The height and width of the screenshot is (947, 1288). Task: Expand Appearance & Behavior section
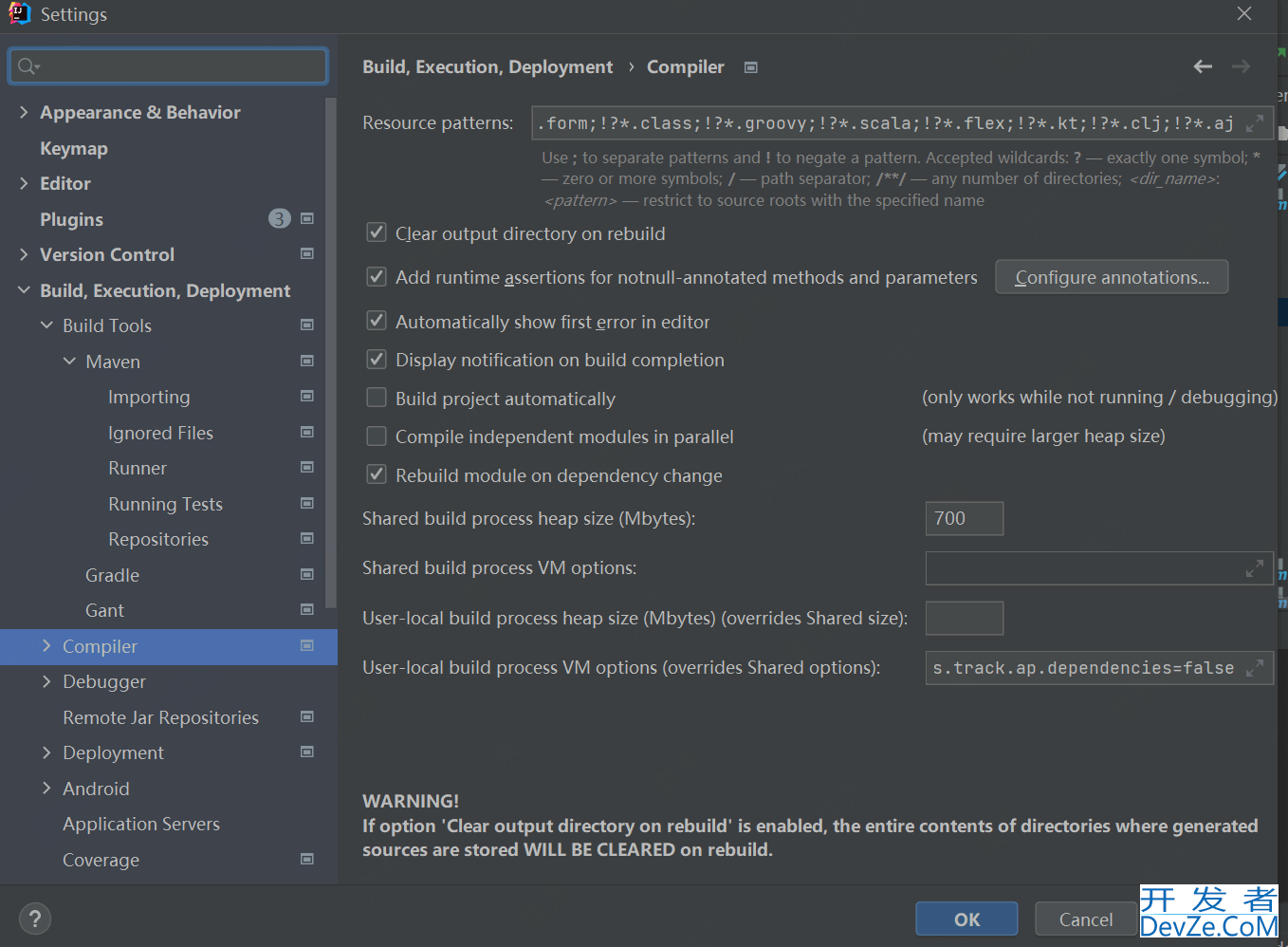pos(24,112)
